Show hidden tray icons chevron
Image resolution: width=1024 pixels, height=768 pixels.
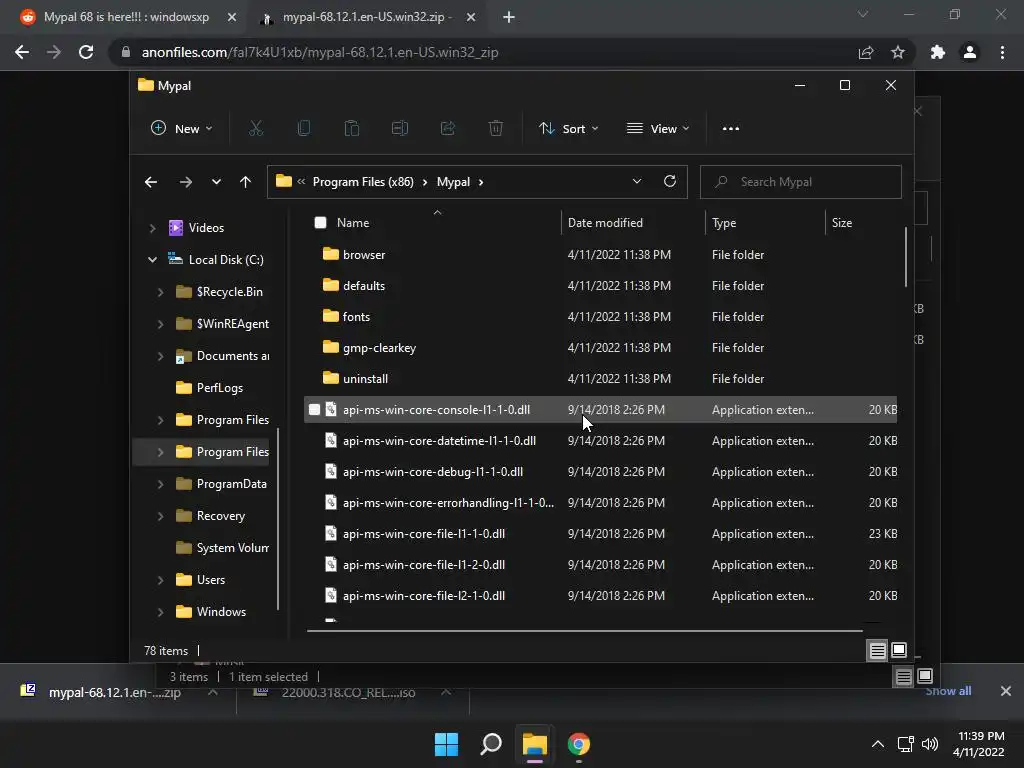click(x=878, y=744)
